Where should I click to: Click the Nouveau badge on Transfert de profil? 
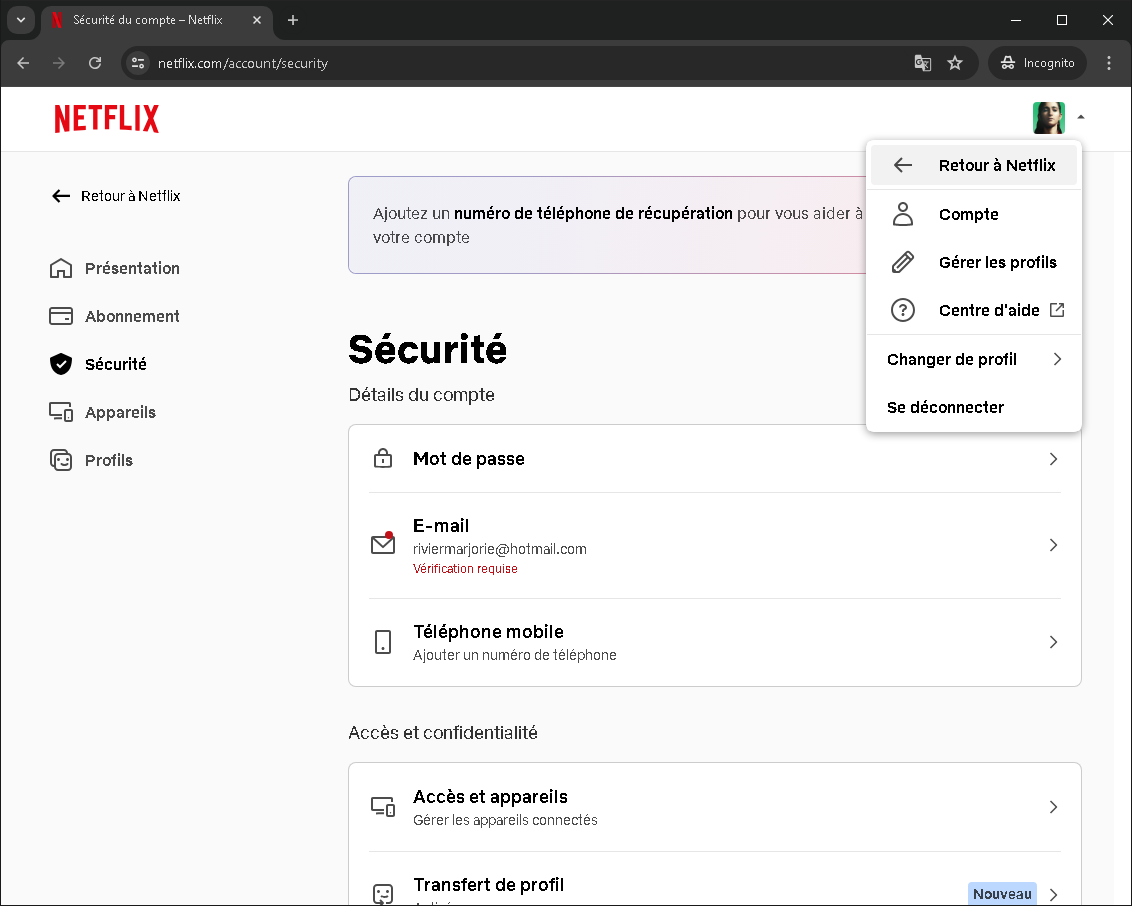[x=1002, y=894]
